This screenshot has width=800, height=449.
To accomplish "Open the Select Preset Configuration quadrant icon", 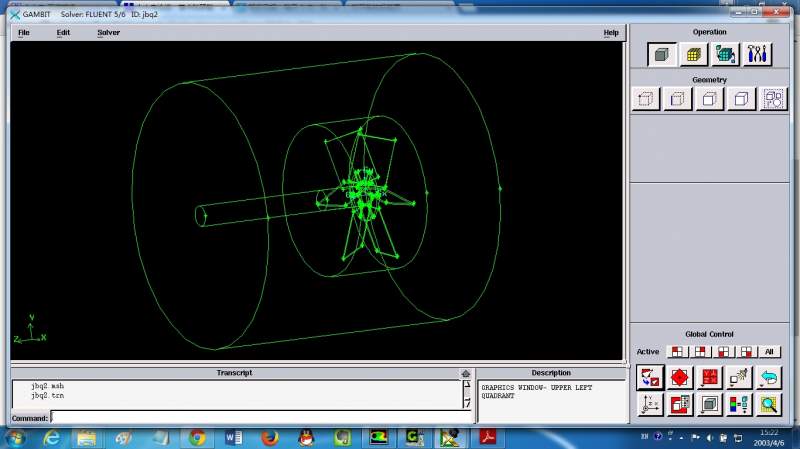I will [710, 378].
